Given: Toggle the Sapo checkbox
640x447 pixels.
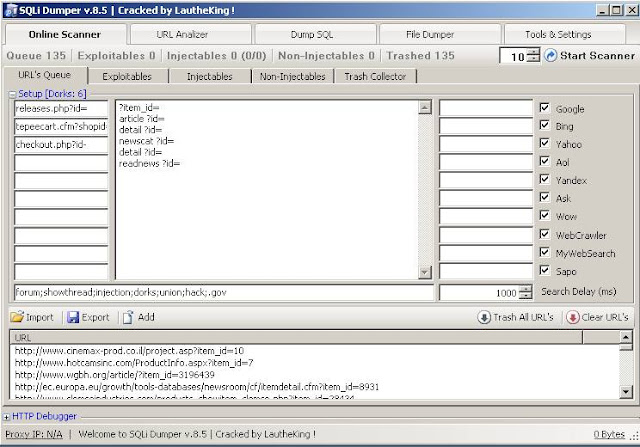Looking at the screenshot, I should (x=544, y=270).
